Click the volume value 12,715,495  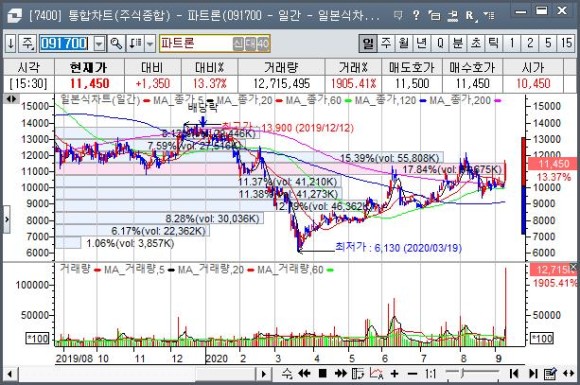pyautogui.click(x=281, y=84)
